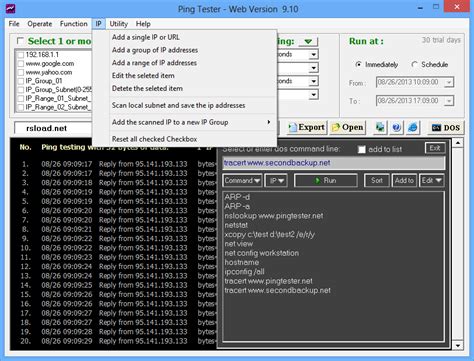Select 'net config workstation' command

pos(262,253)
